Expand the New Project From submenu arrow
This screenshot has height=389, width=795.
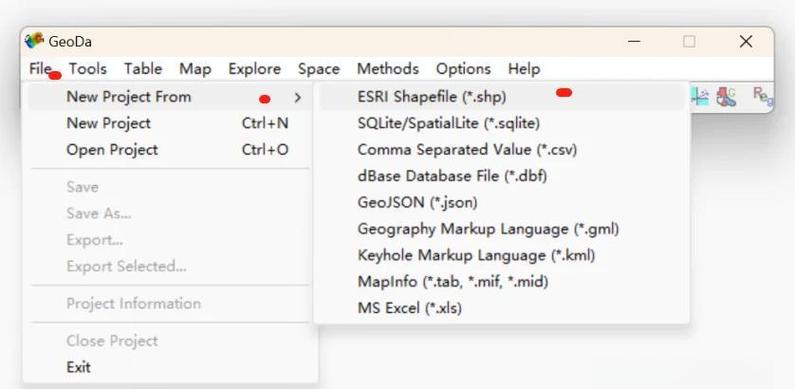point(298,97)
